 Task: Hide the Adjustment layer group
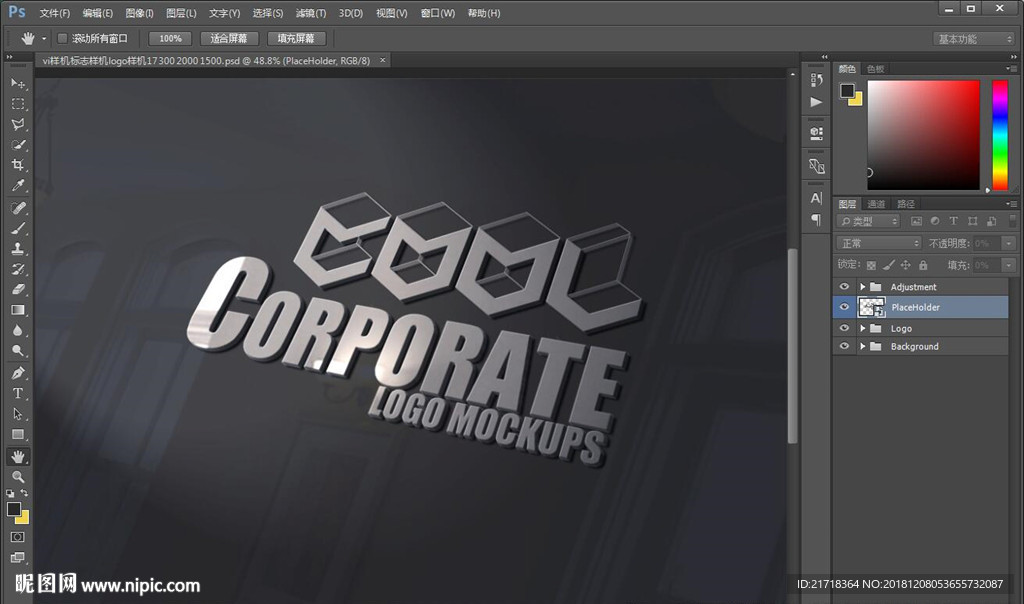(x=845, y=287)
